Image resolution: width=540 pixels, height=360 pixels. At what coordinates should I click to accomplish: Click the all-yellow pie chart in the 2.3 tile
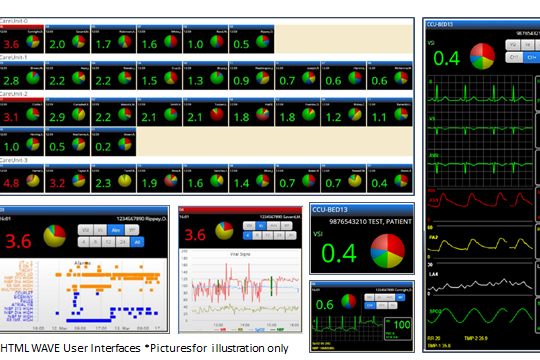pos(125,180)
